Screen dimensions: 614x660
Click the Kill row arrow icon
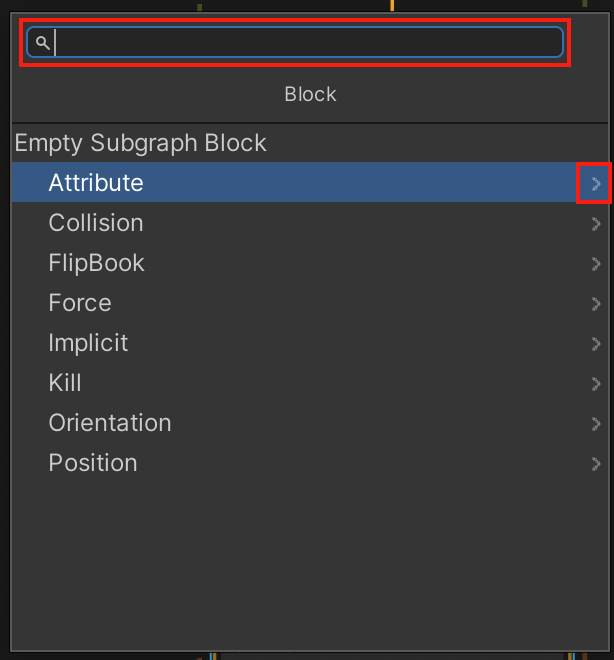[595, 383]
